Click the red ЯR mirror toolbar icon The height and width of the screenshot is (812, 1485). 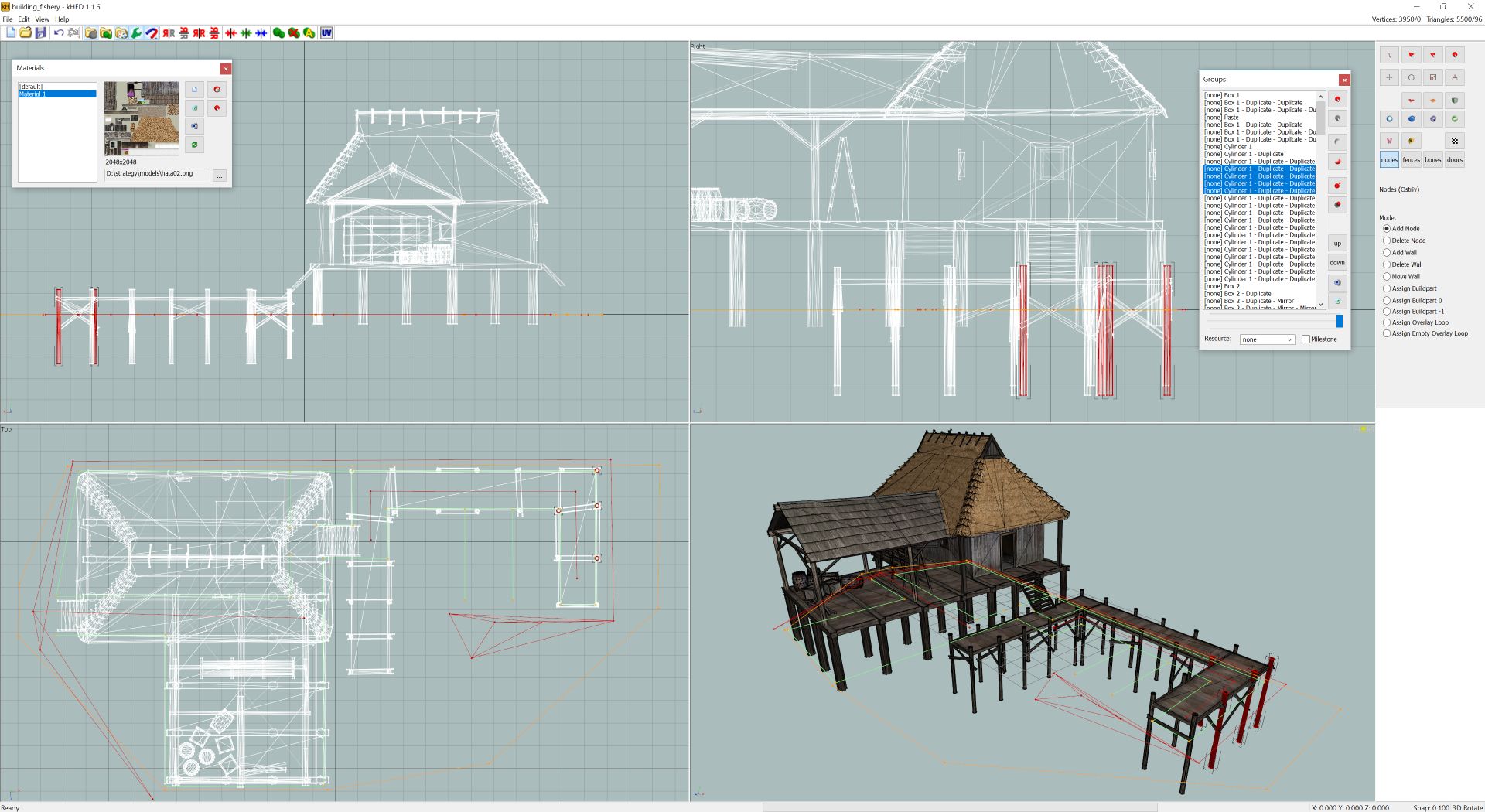[x=199, y=32]
